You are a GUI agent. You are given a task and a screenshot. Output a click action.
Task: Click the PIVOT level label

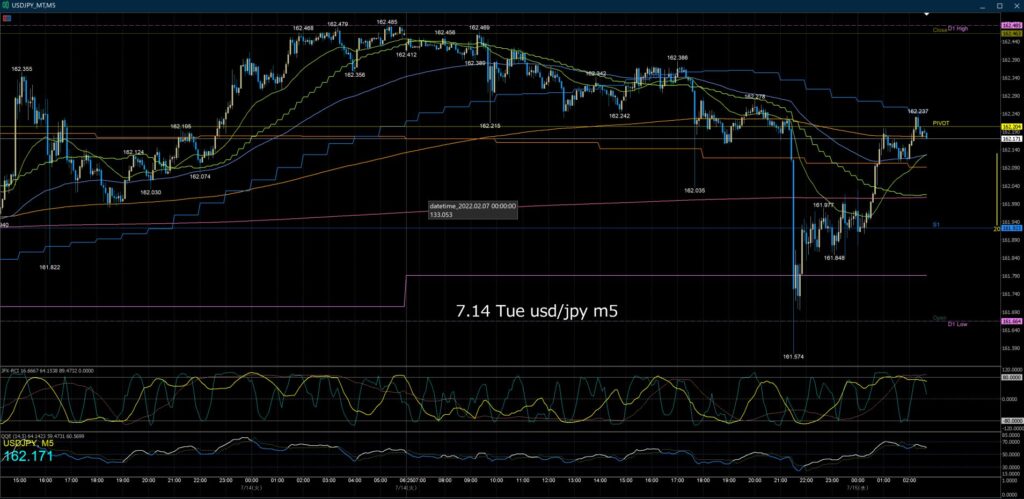click(940, 123)
